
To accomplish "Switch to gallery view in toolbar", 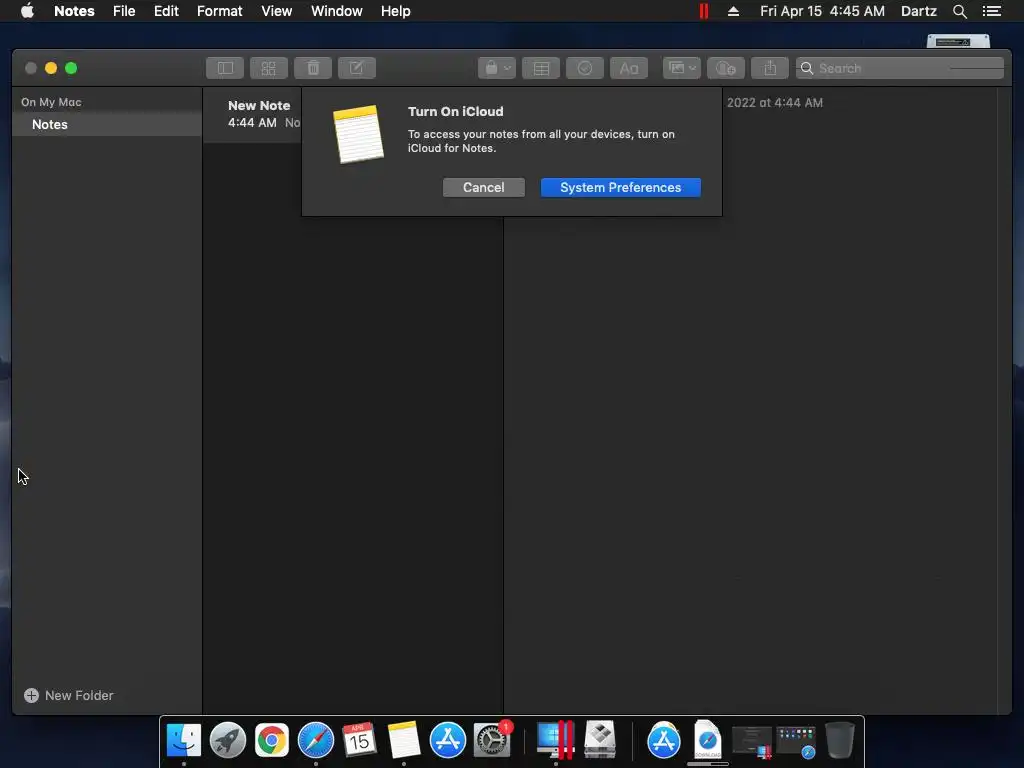I will pos(268,68).
